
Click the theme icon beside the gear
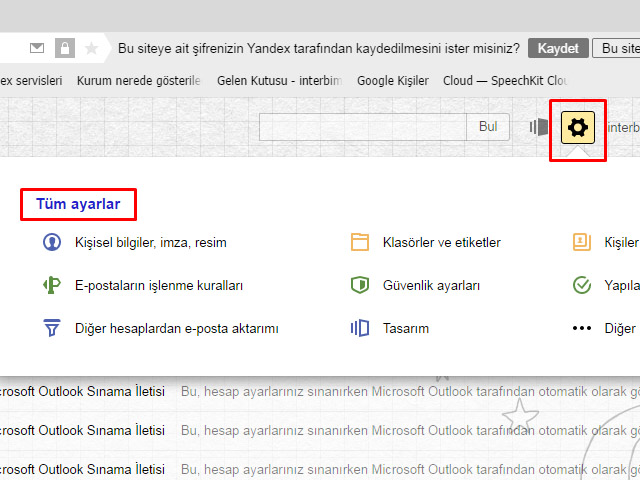(x=540, y=127)
